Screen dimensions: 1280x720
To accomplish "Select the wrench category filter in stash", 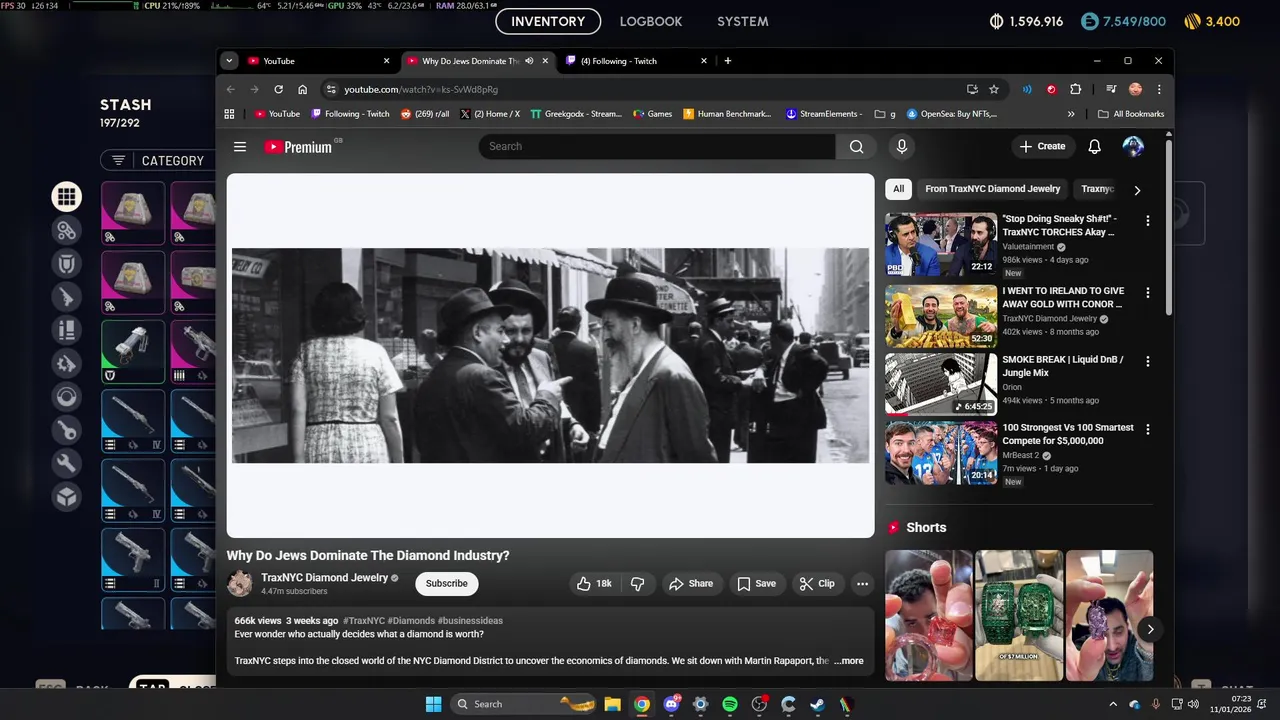I will (66, 464).
